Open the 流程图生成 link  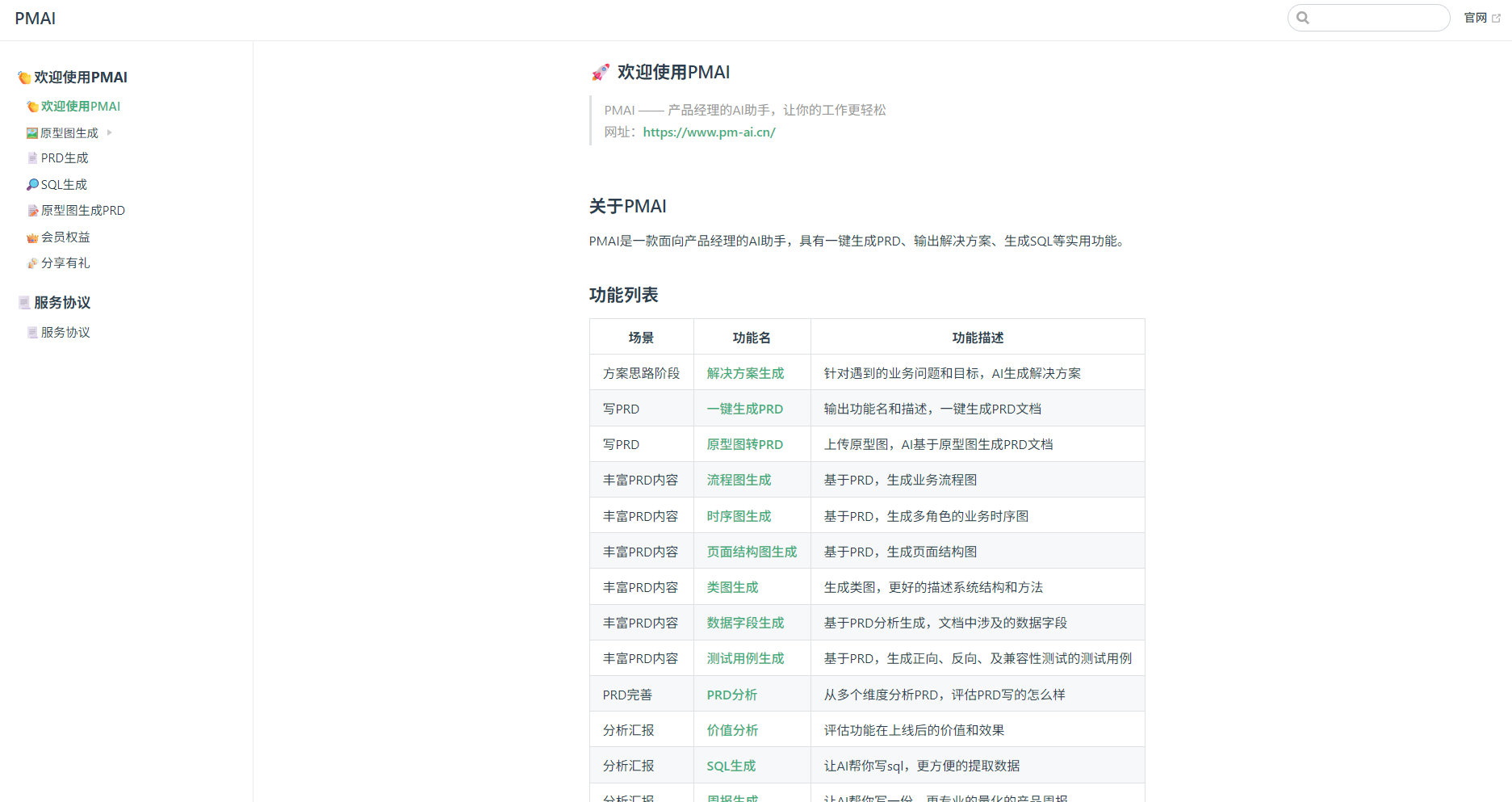point(739,480)
